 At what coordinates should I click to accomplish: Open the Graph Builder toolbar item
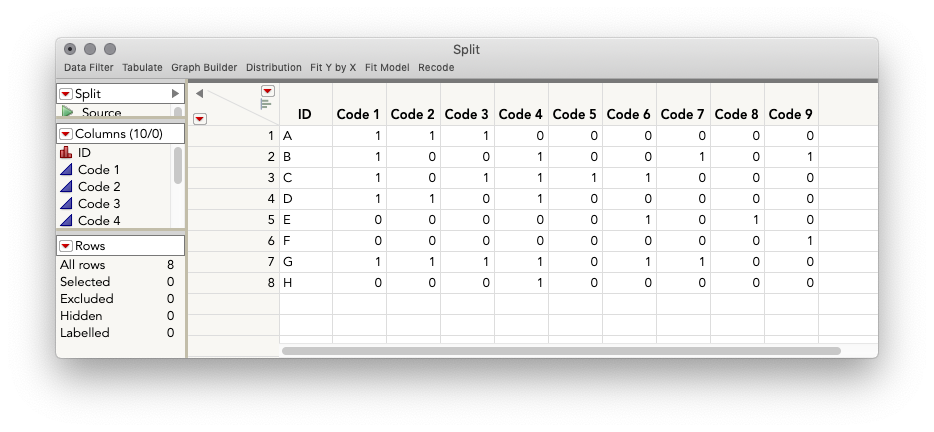204,68
